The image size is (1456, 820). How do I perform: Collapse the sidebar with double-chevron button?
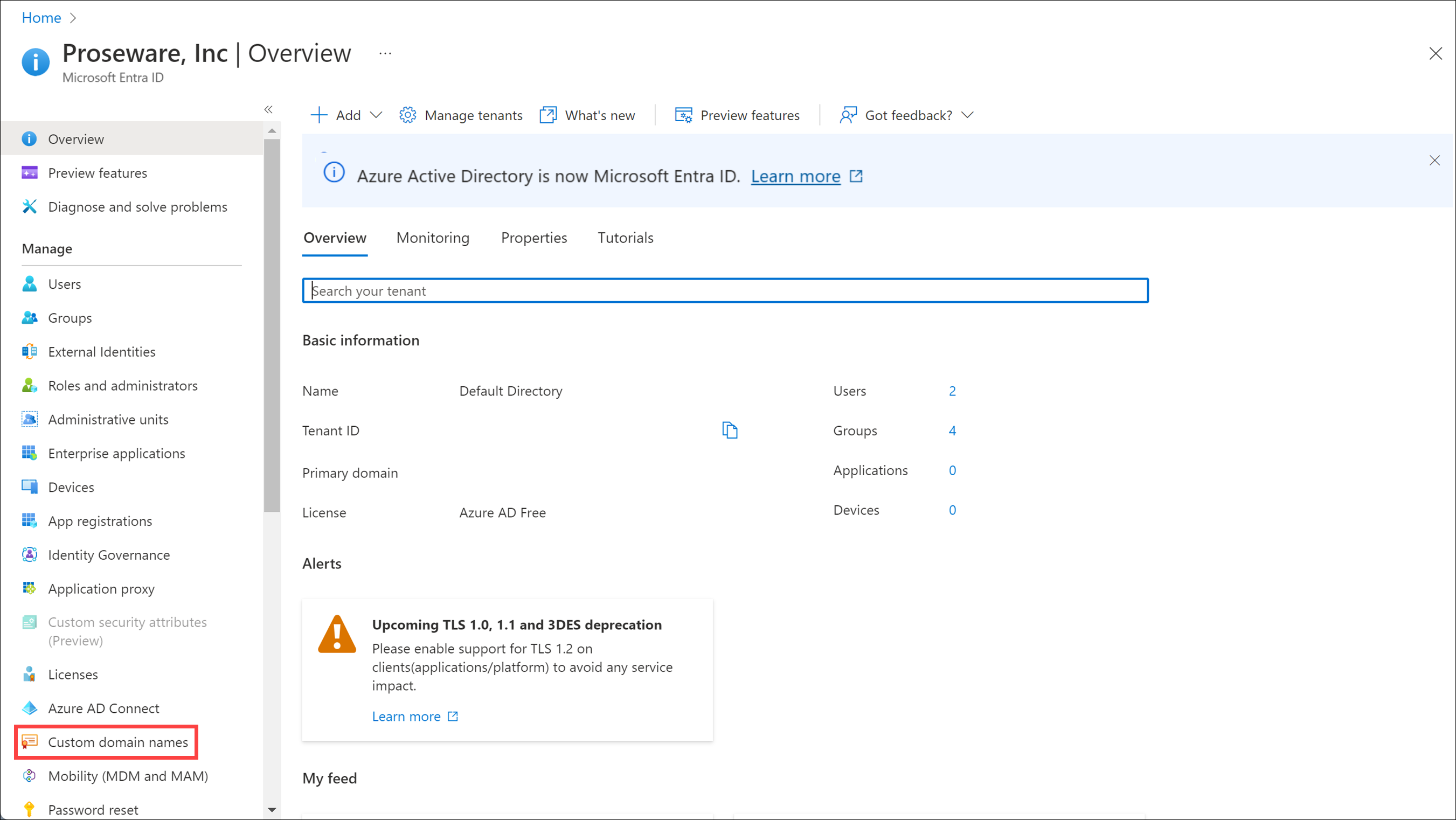(268, 109)
